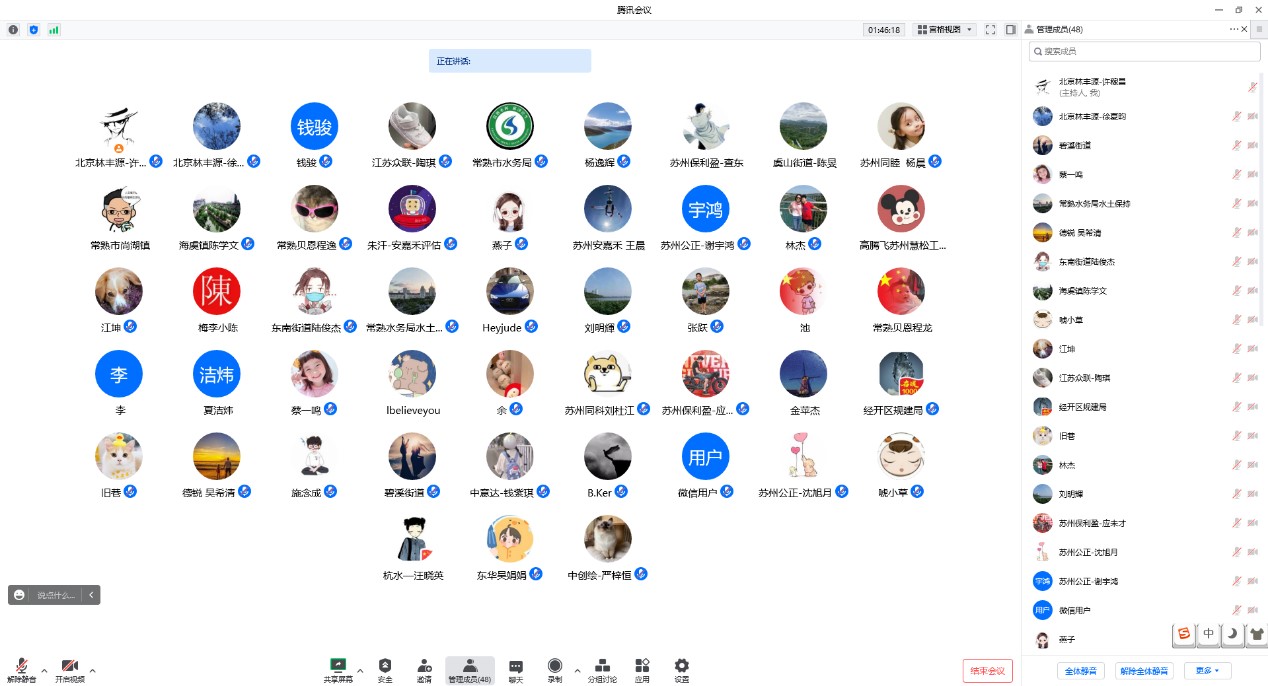Toggle 解除静音 microphone button

pos(21,669)
